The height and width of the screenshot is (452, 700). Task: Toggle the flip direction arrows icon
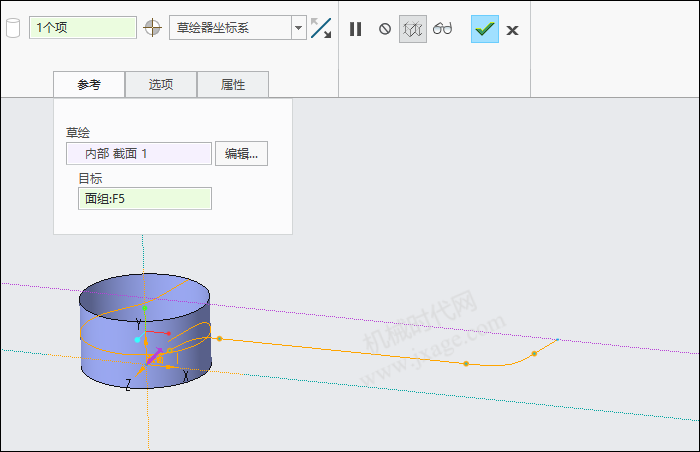click(321, 28)
